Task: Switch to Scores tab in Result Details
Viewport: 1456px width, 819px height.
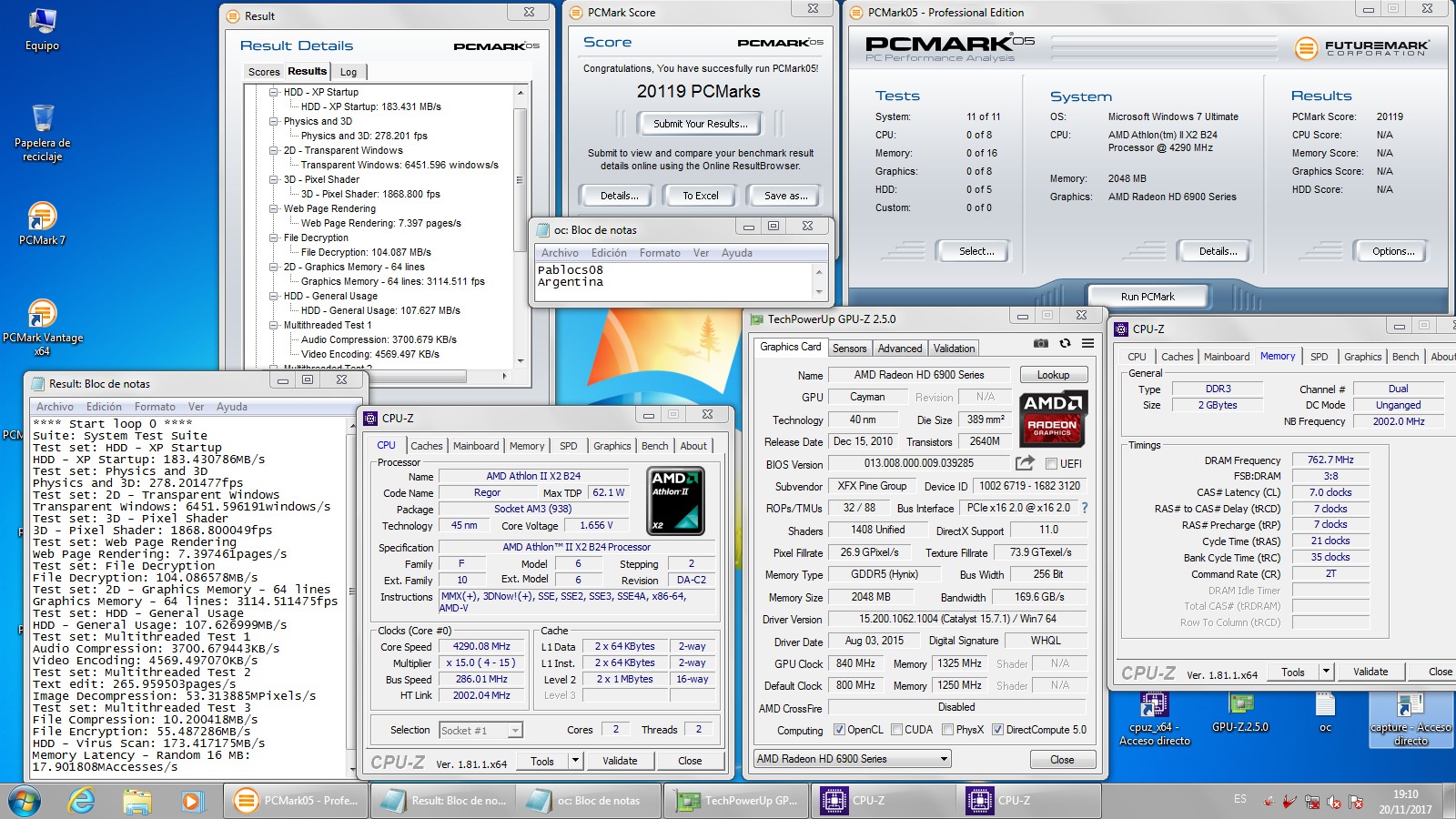Action: tap(264, 72)
